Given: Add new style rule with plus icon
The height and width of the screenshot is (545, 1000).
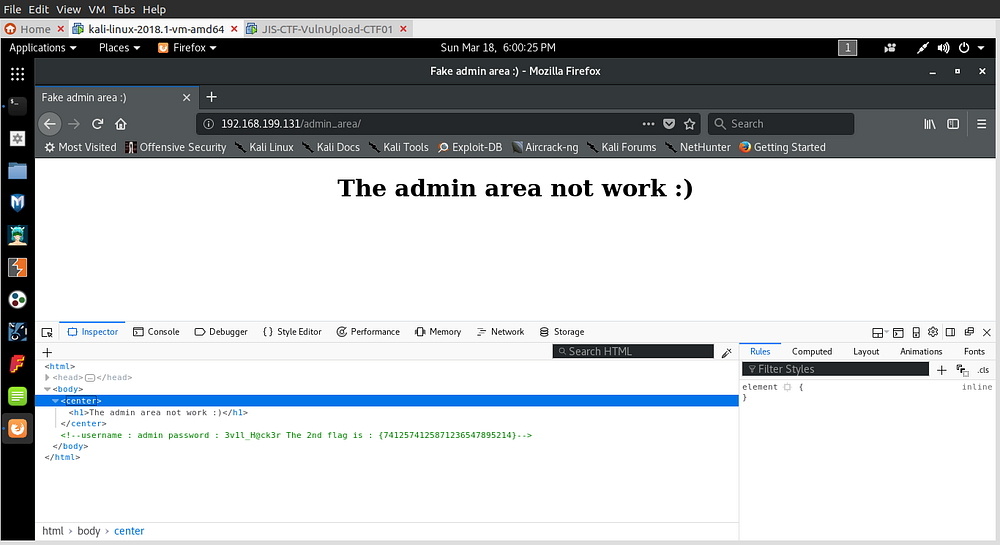Looking at the screenshot, I should pos(941,369).
